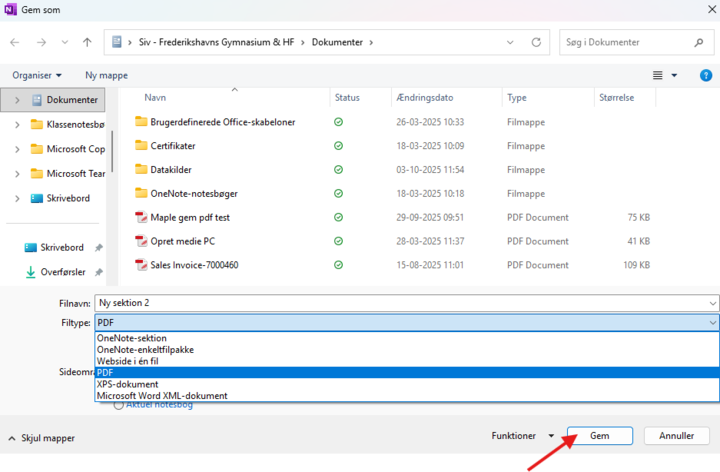Open the Filnavn dropdown arrow
The height and width of the screenshot is (472, 720).
tap(711, 303)
